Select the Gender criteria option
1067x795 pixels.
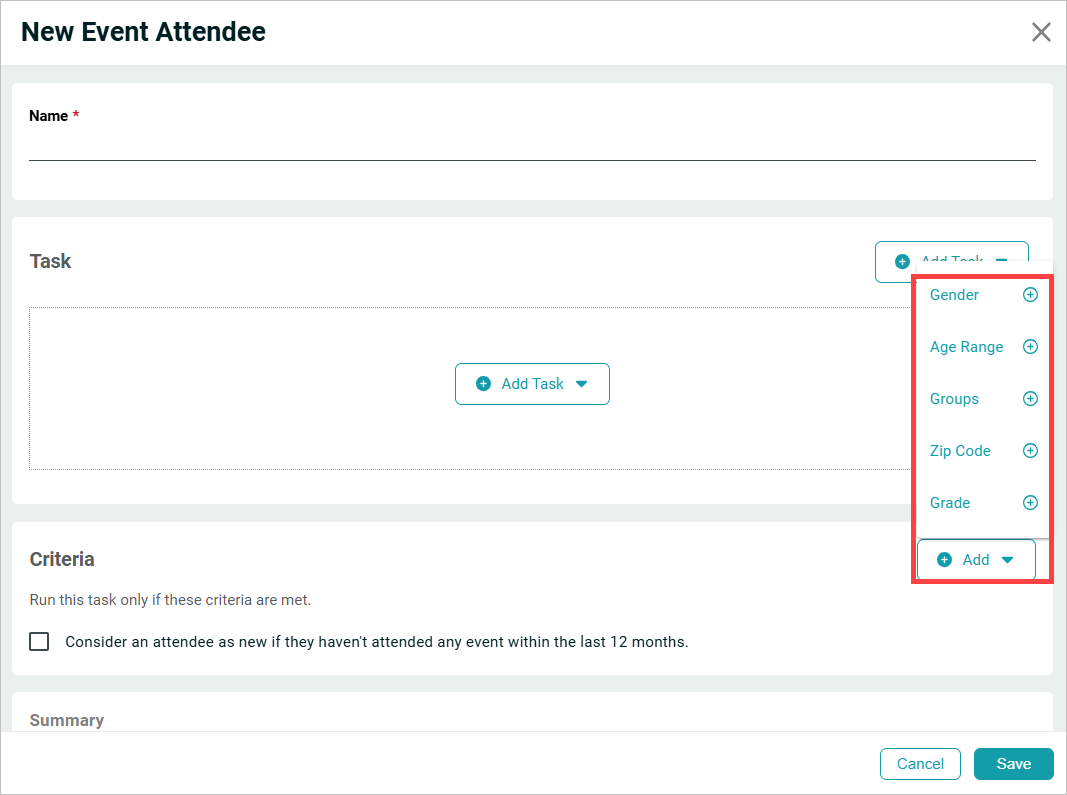pos(954,295)
